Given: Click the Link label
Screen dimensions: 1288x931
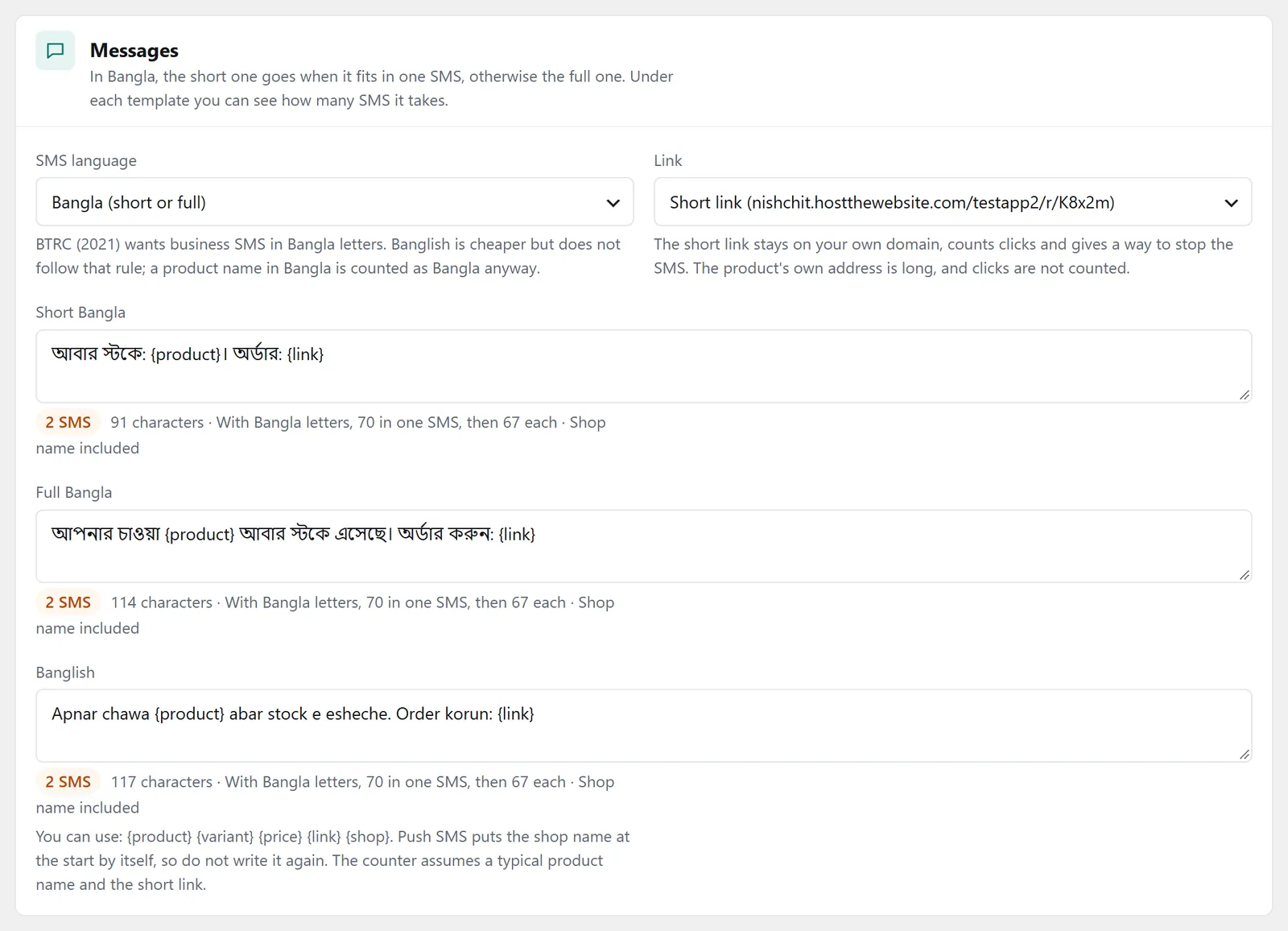Looking at the screenshot, I should (x=668, y=160).
